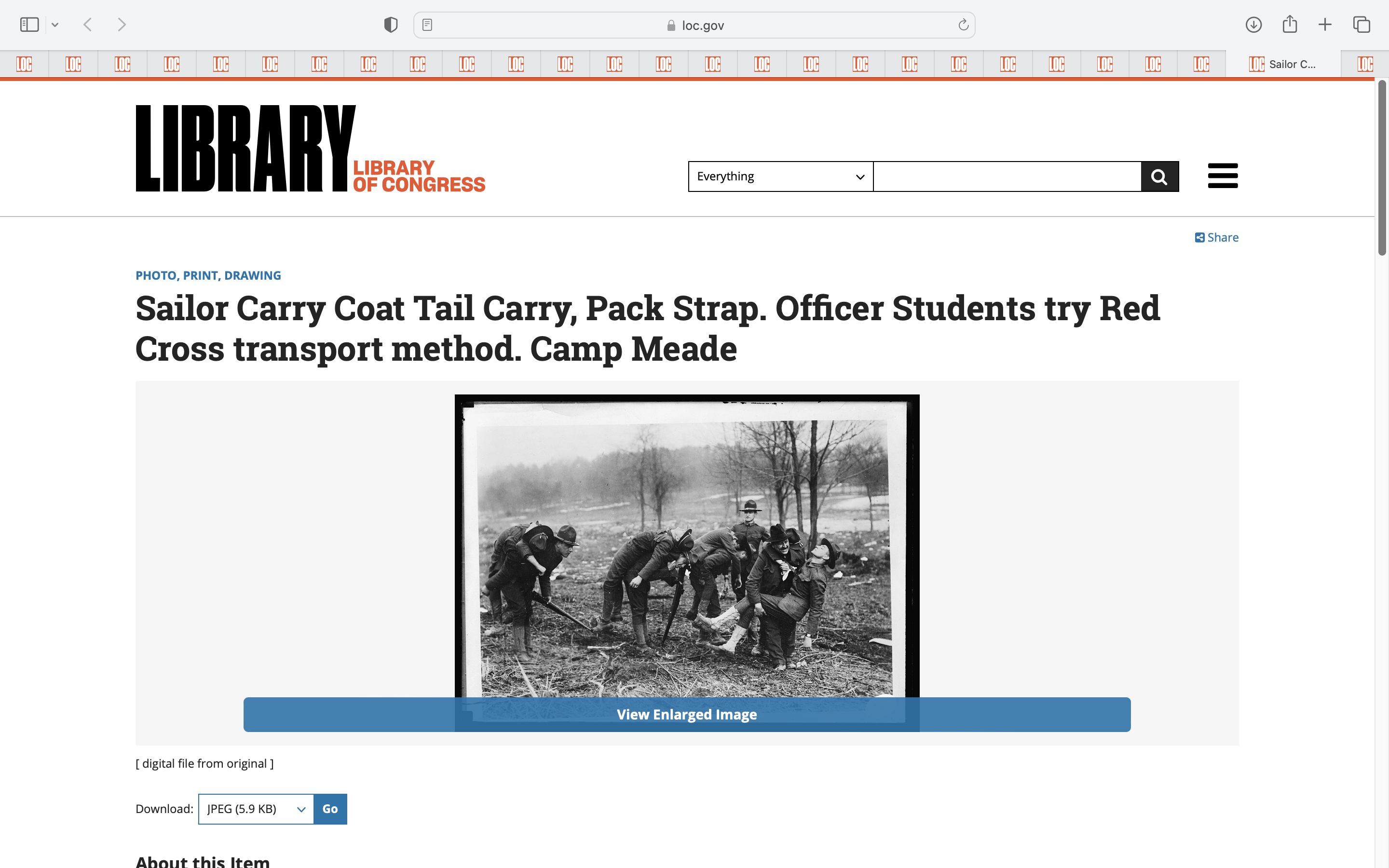The height and width of the screenshot is (868, 1389).
Task: Show tab overview icon
Action: tap(1361, 25)
